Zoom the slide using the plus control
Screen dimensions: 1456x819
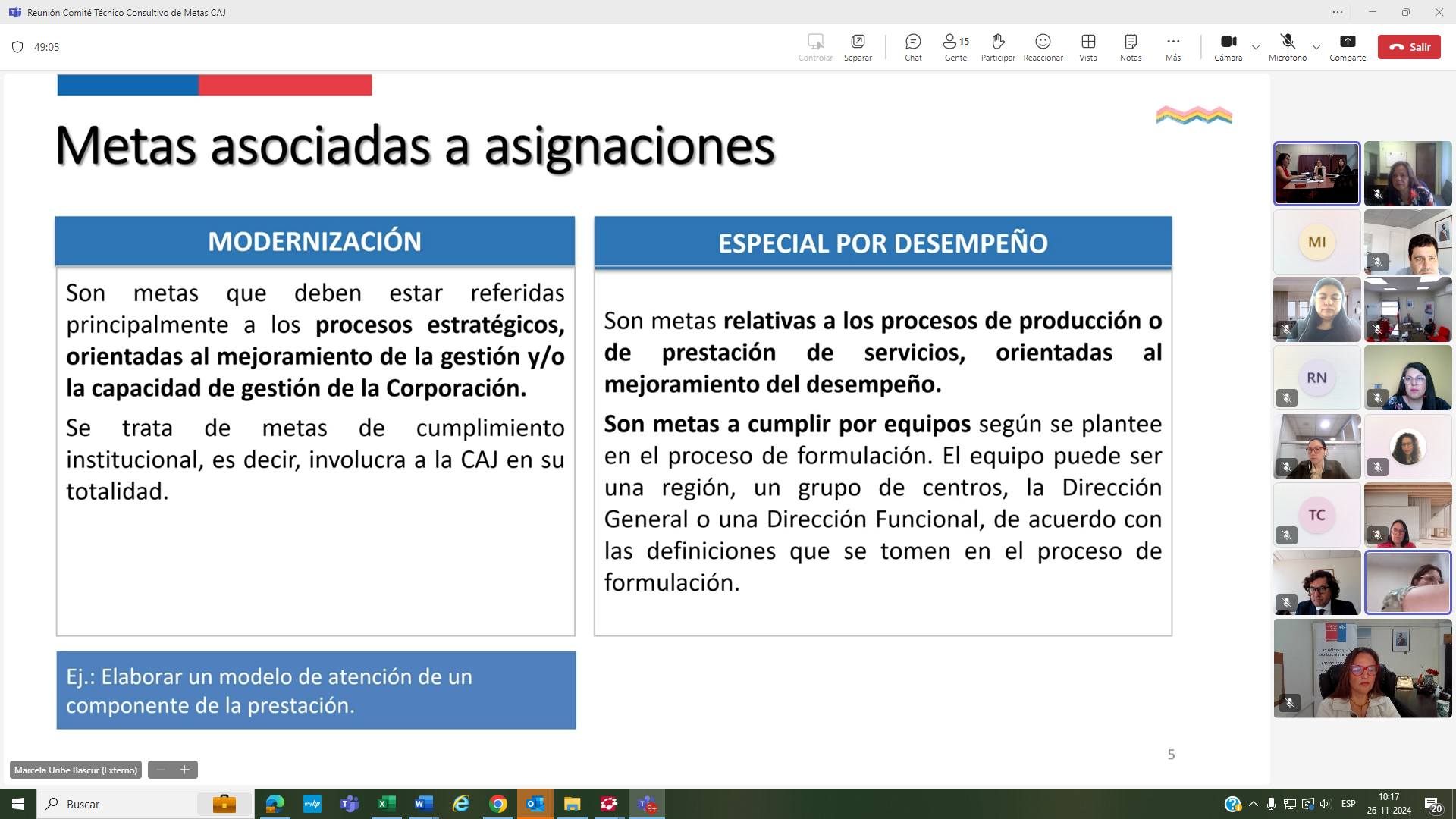pos(184,770)
